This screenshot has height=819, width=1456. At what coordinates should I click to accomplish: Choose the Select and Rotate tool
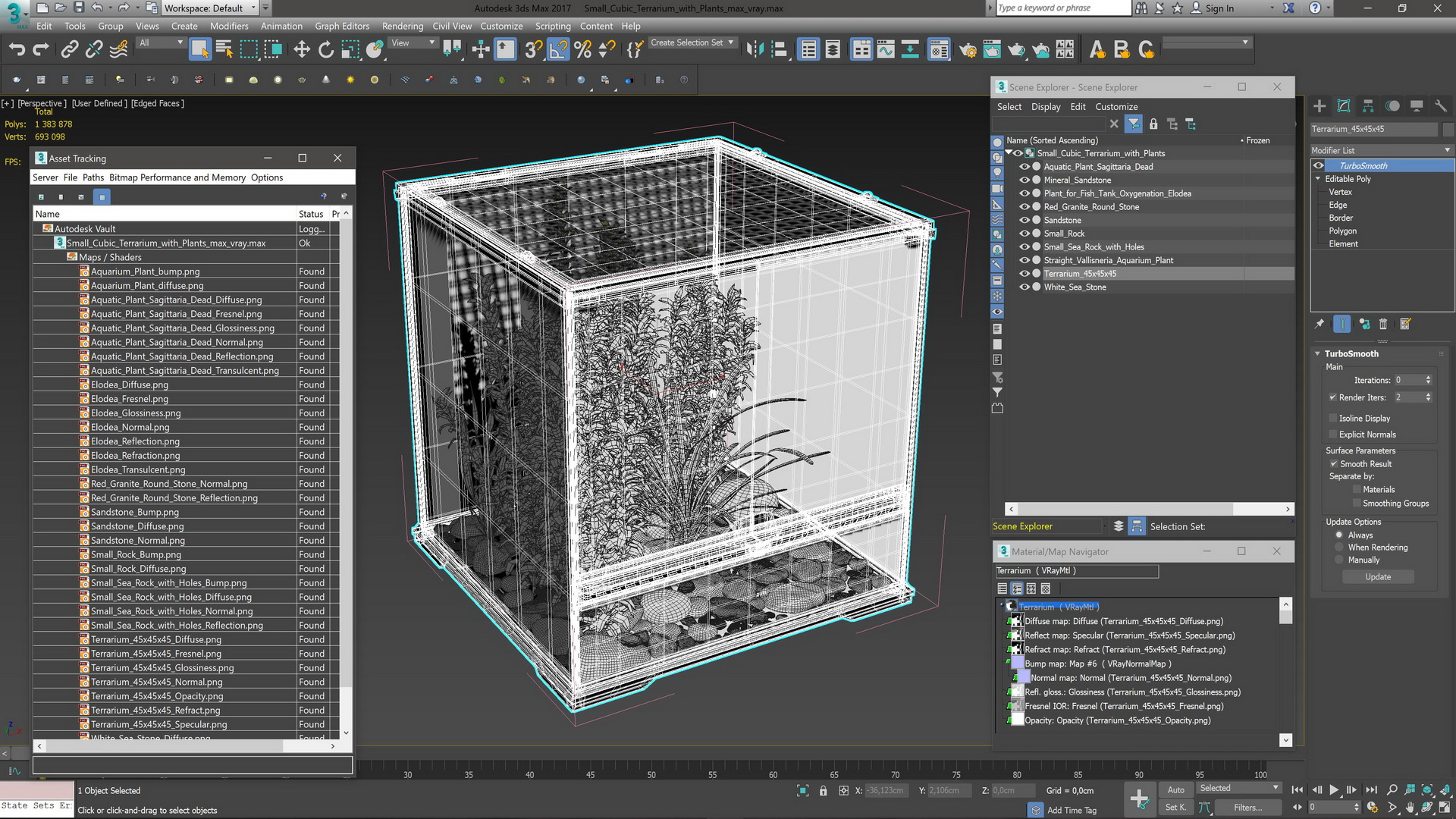coord(326,50)
